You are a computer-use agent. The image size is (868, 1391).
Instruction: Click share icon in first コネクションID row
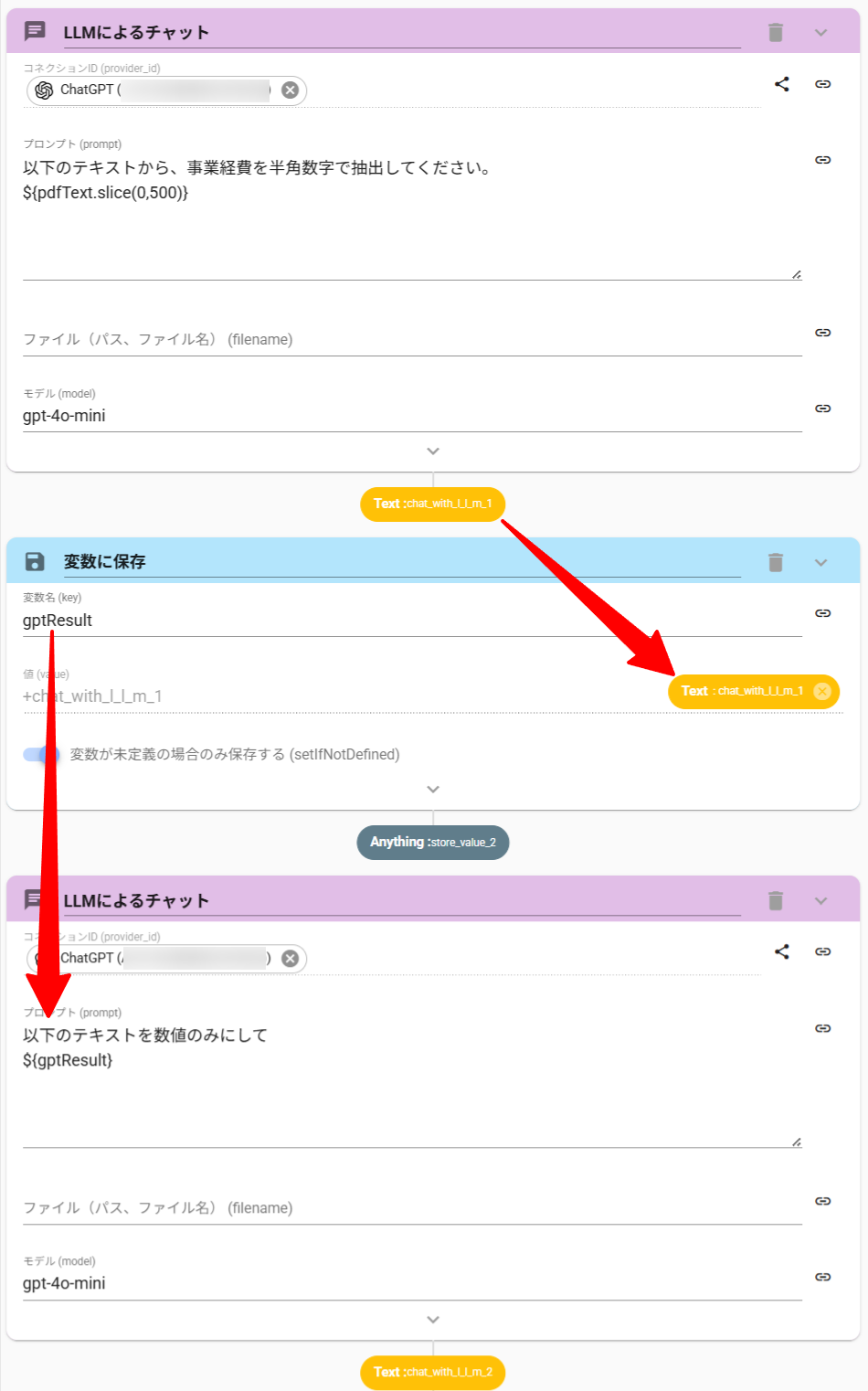point(782,84)
